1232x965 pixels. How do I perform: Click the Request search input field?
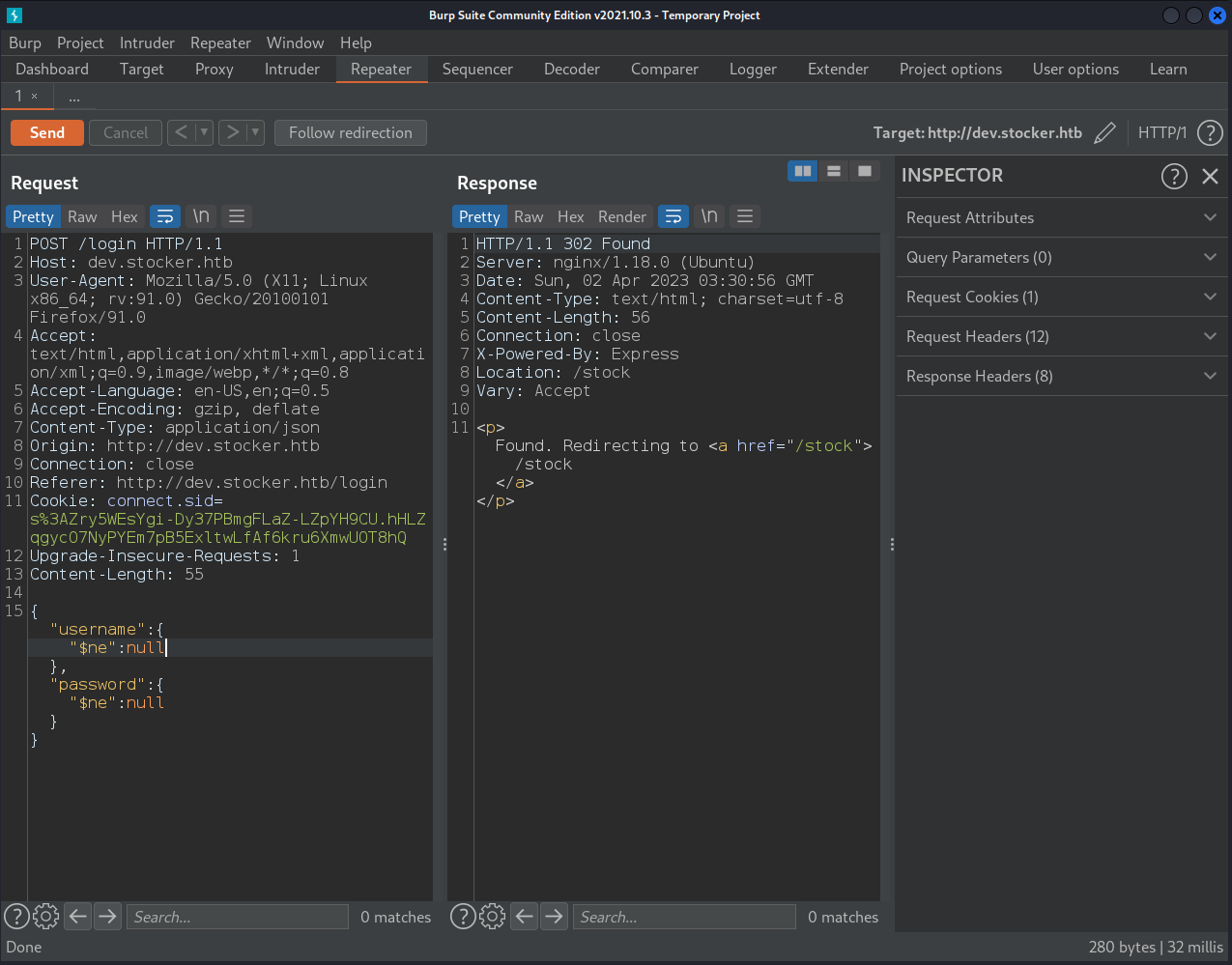coord(238,917)
